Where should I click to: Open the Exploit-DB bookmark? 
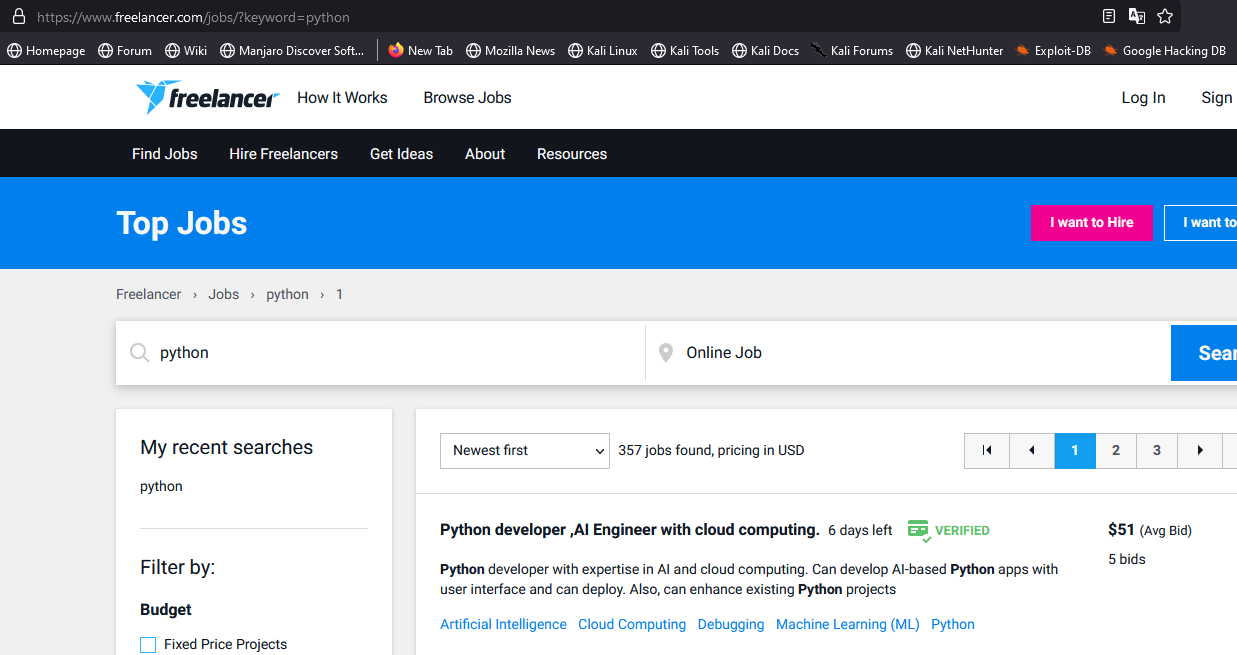click(1052, 50)
